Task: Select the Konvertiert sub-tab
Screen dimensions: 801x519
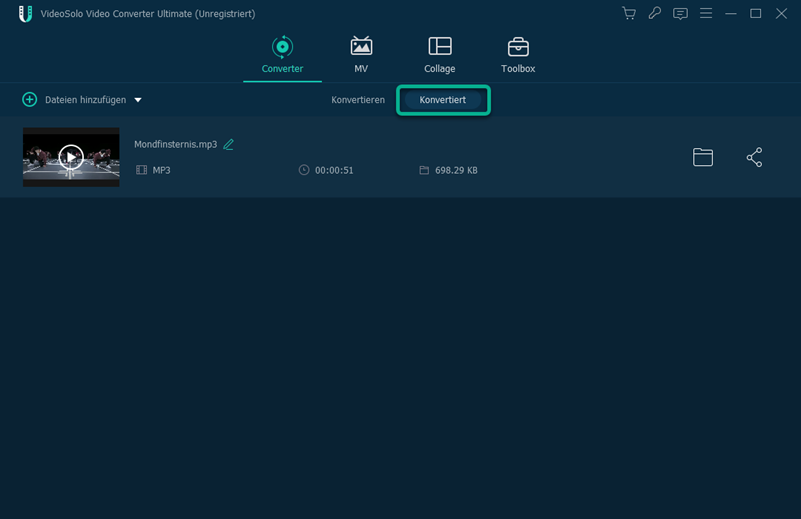Action: tap(442, 100)
